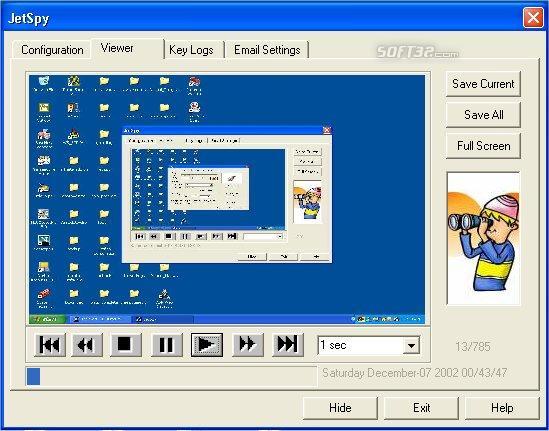Close the JetSpy window
The width and height of the screenshot is (549, 431).
(533, 18)
